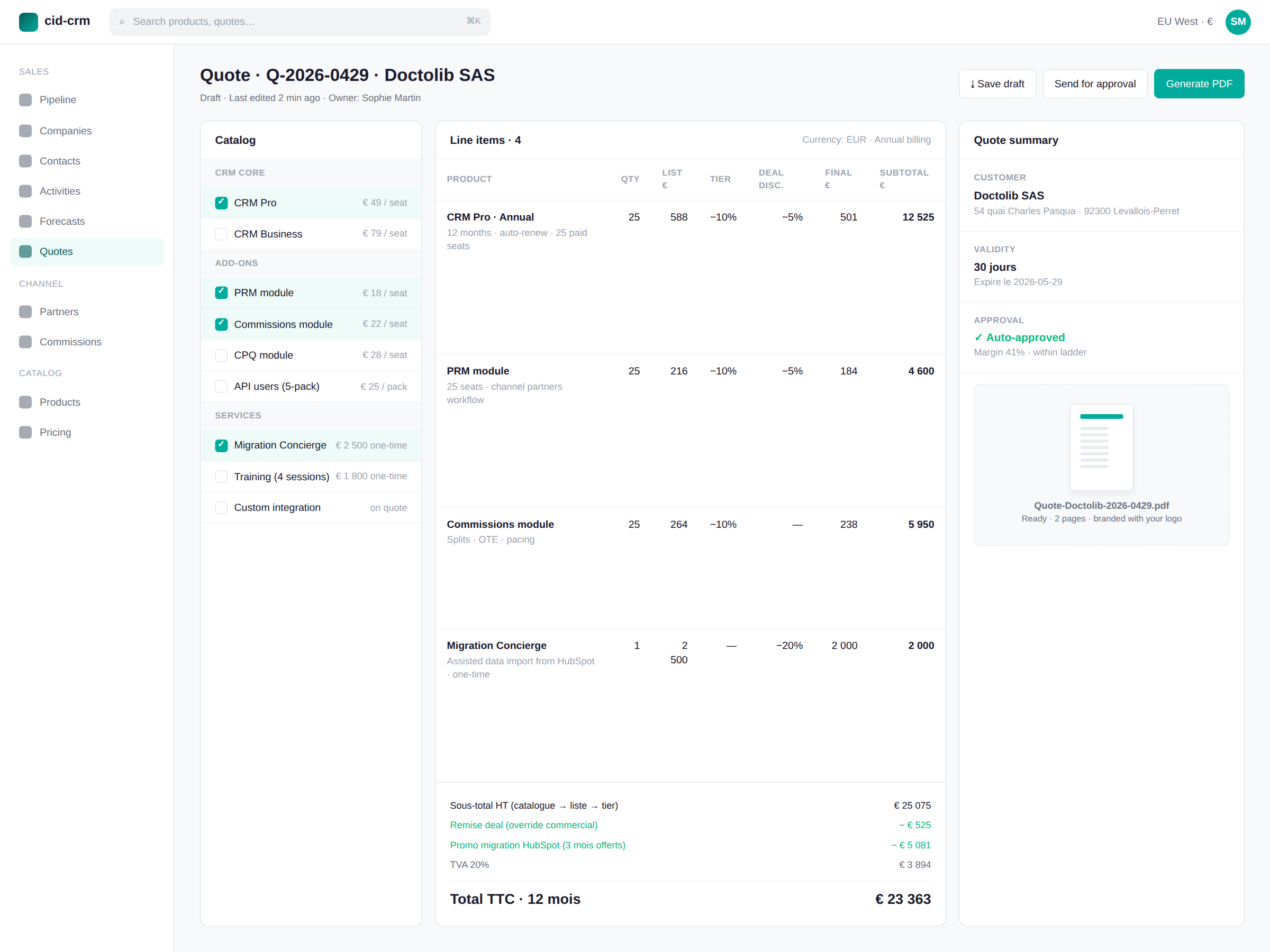Viewport: 1270px width, 952px height.
Task: Click the Contacts sidebar icon
Action: tap(25, 161)
